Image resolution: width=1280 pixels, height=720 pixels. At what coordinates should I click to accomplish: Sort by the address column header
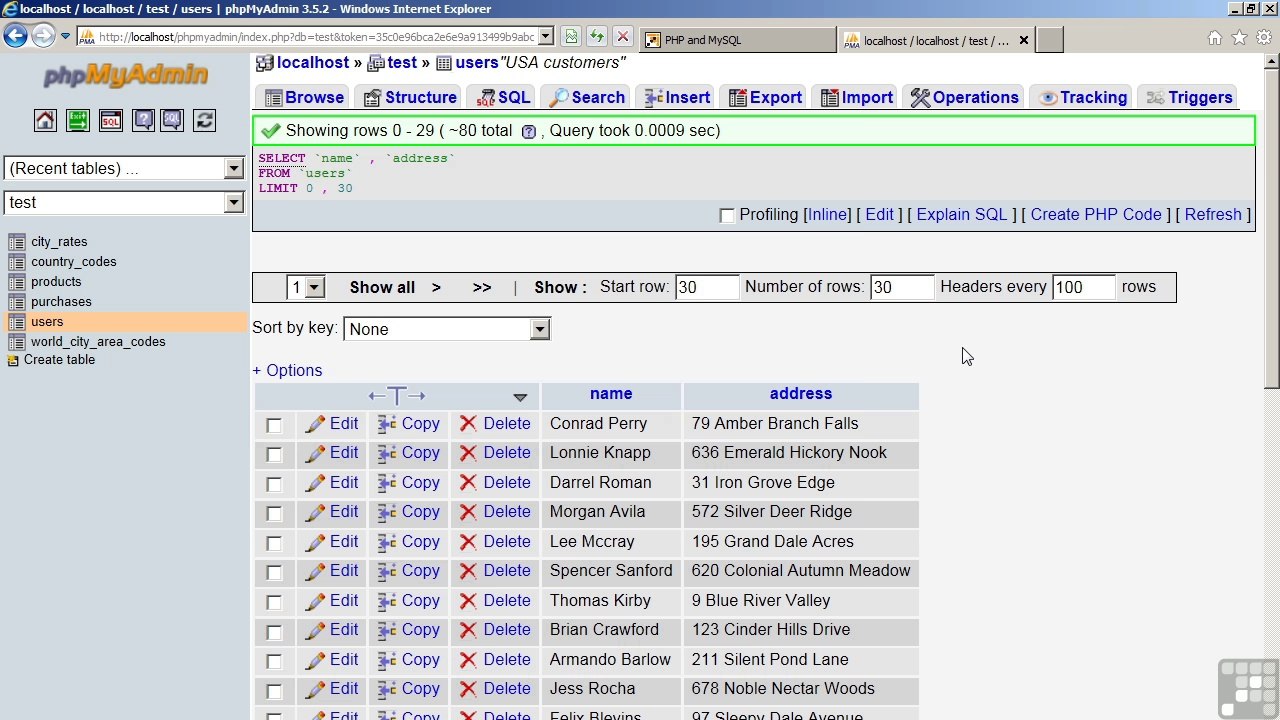point(801,394)
